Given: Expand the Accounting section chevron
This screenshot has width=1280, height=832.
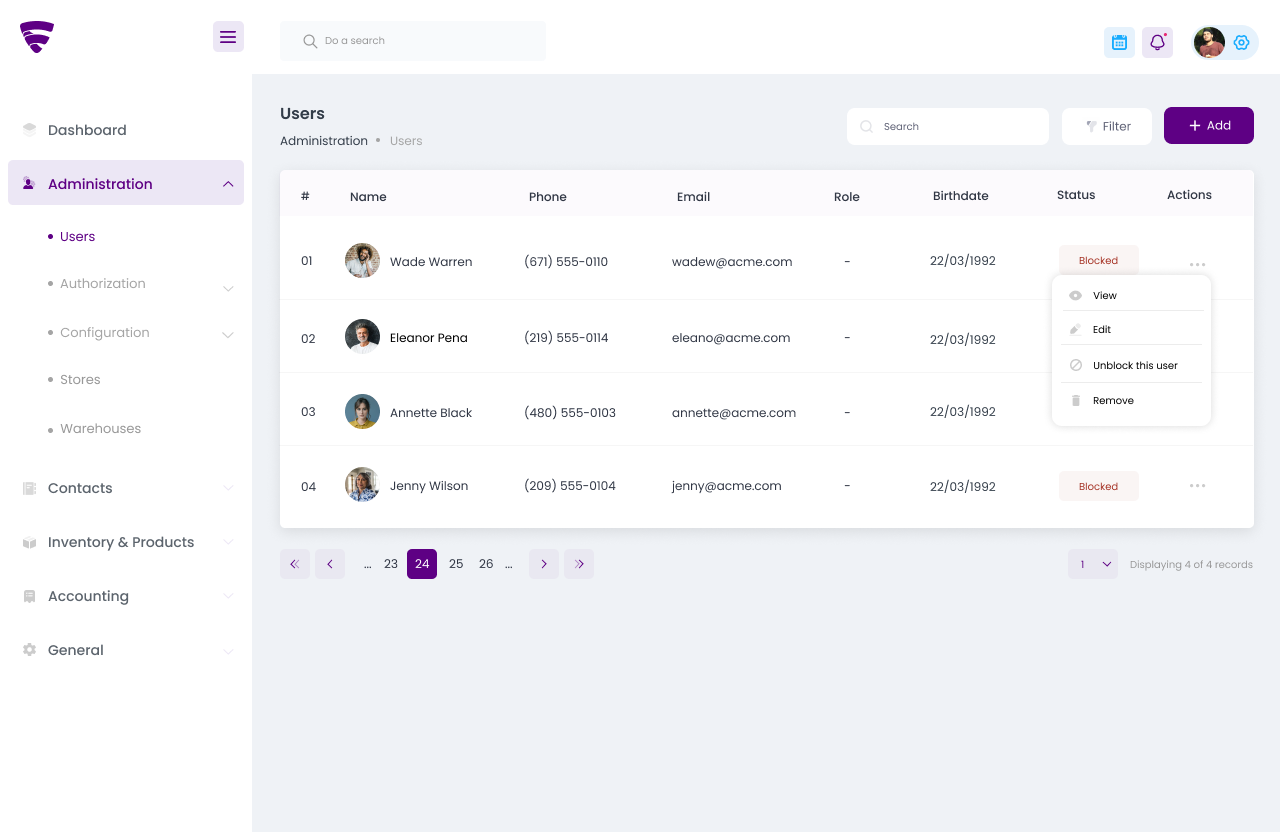Looking at the screenshot, I should (228, 596).
